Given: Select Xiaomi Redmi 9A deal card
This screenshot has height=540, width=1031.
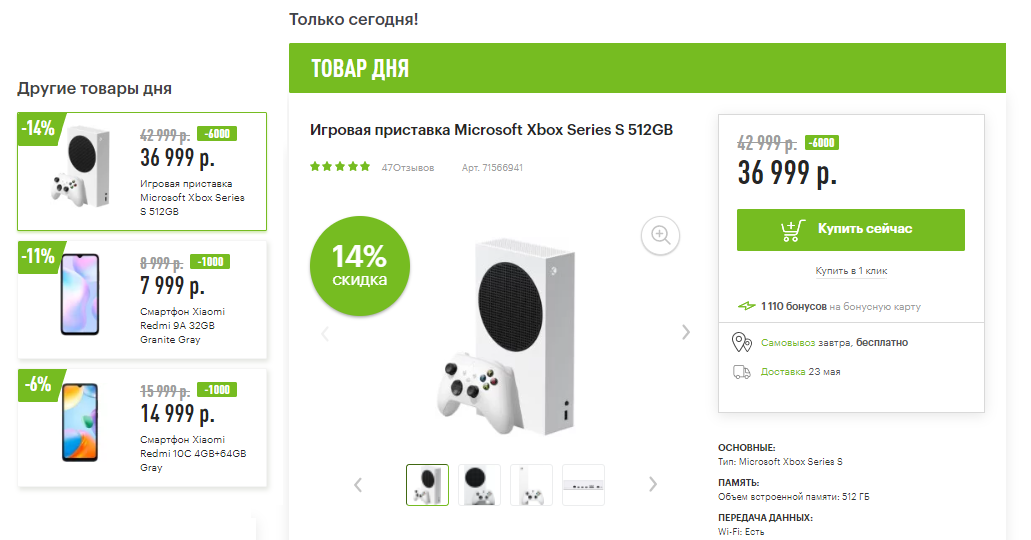Looking at the screenshot, I should [x=142, y=300].
